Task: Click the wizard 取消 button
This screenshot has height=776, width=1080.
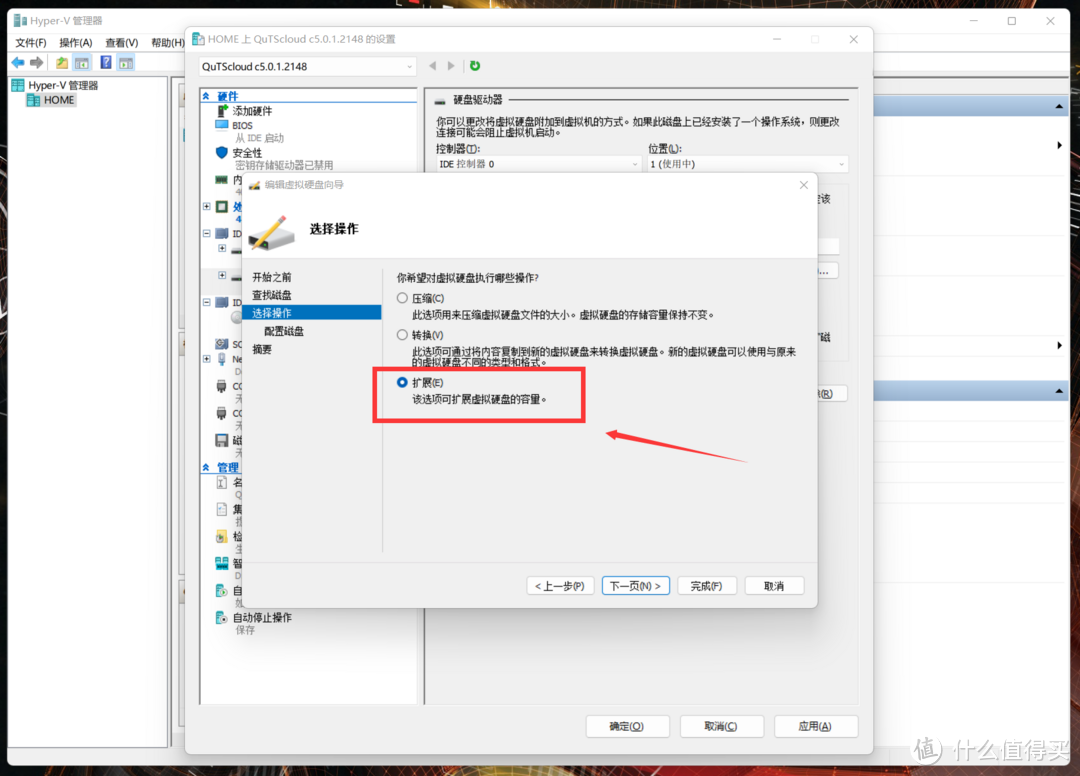Action: 774,586
